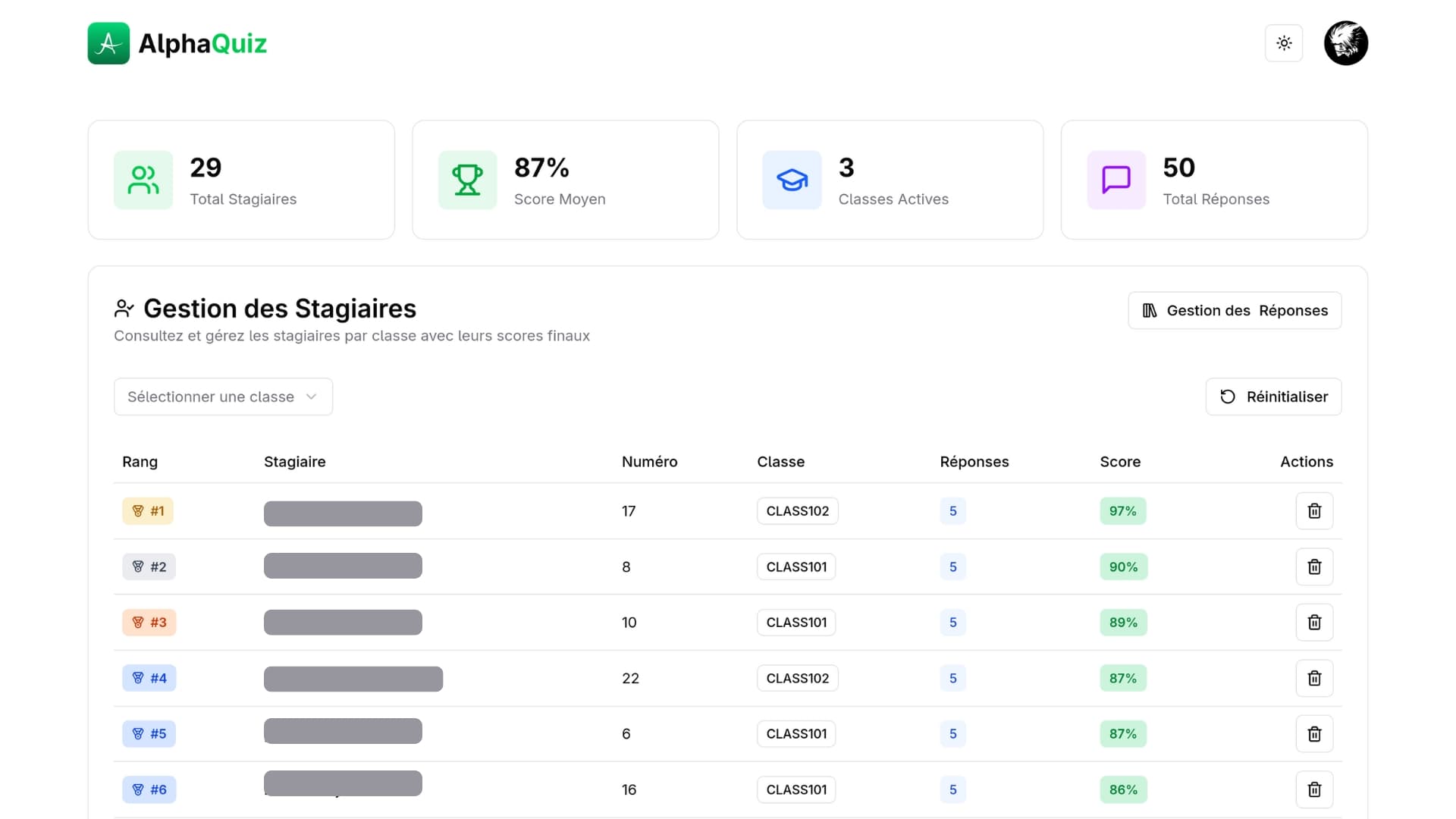Click the Numéro column header

650,462
